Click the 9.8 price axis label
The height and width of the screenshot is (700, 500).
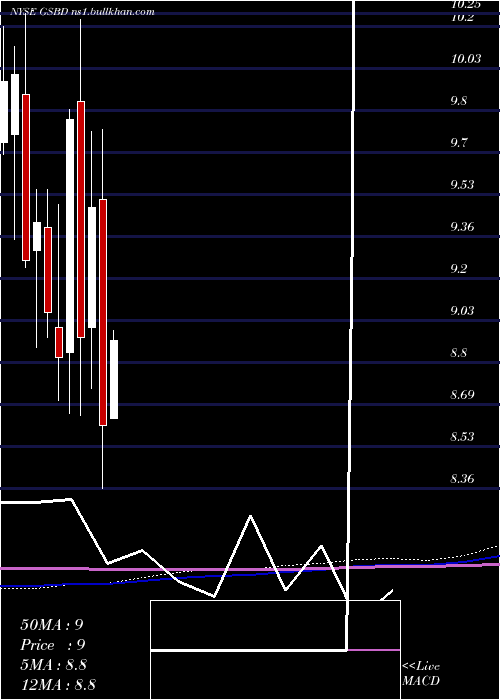(x=458, y=100)
